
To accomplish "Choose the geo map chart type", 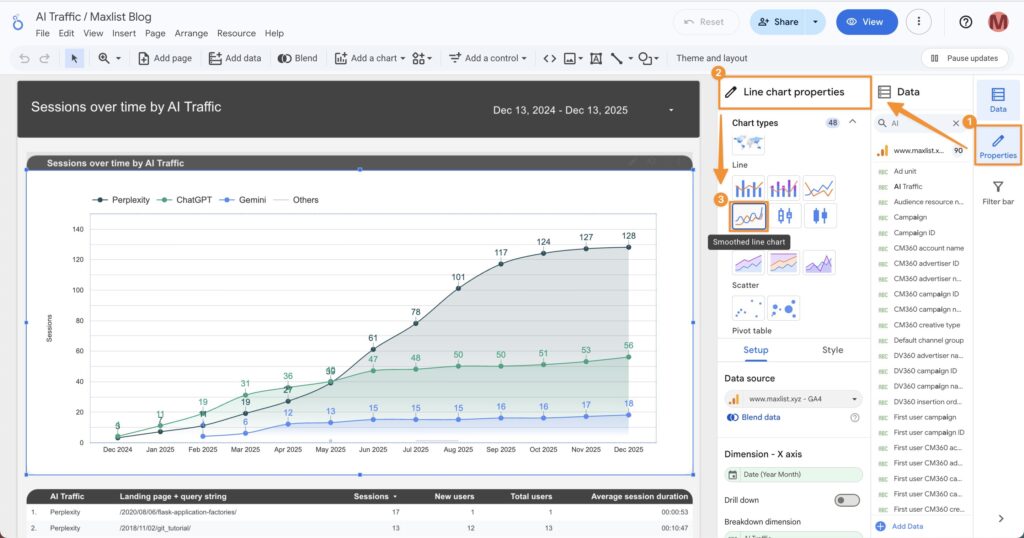I will click(x=748, y=142).
